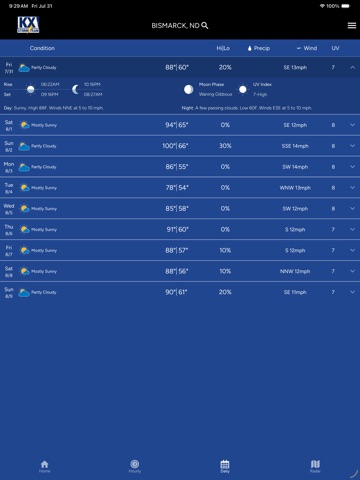Expand the Fri 8/7 forecast row

352,250
